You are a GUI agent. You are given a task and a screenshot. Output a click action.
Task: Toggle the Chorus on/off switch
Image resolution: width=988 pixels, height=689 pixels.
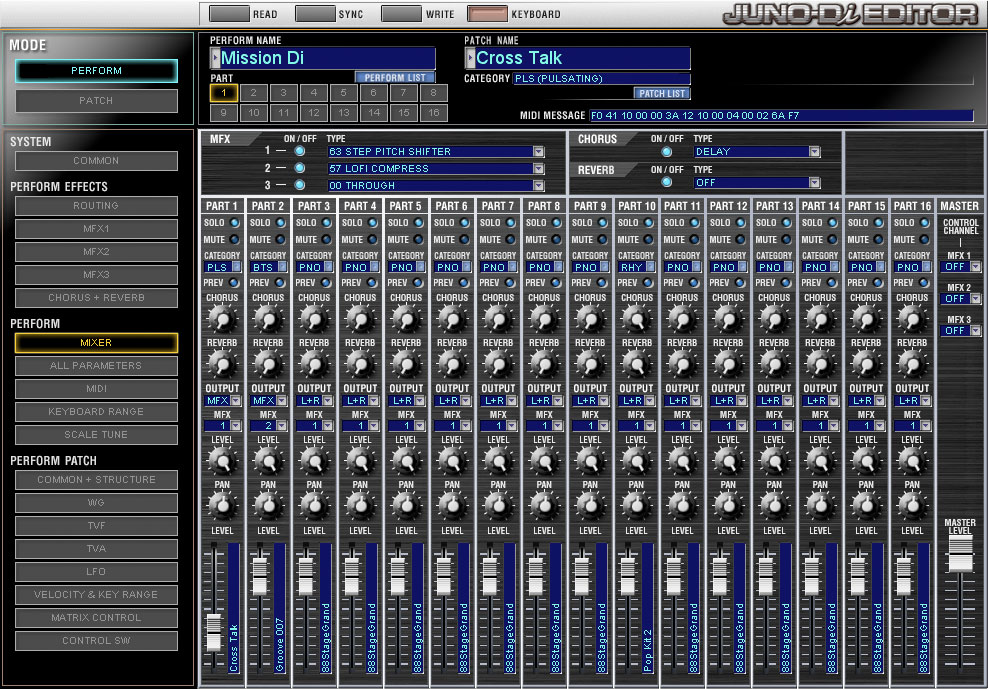(x=667, y=152)
